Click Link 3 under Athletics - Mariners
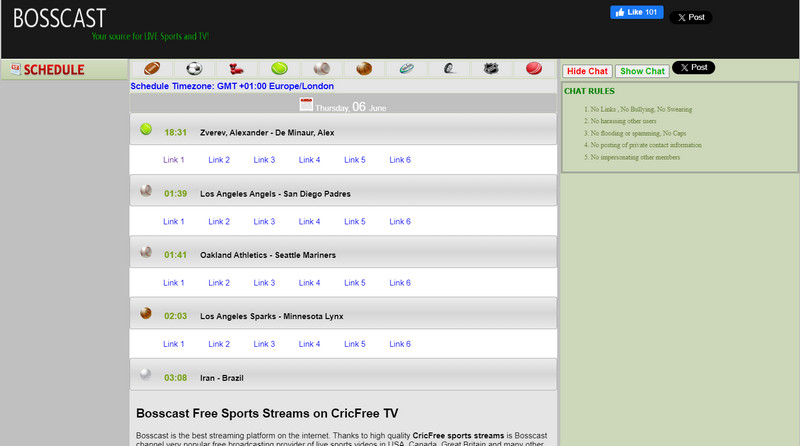Screen dimensions: 800x446 (x=264, y=283)
